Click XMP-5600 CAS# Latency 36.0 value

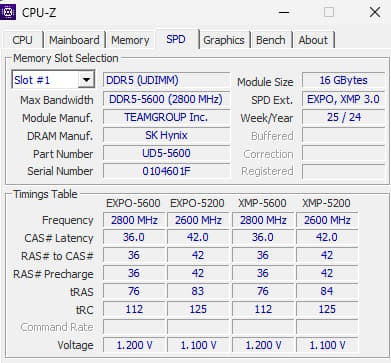pos(263,237)
